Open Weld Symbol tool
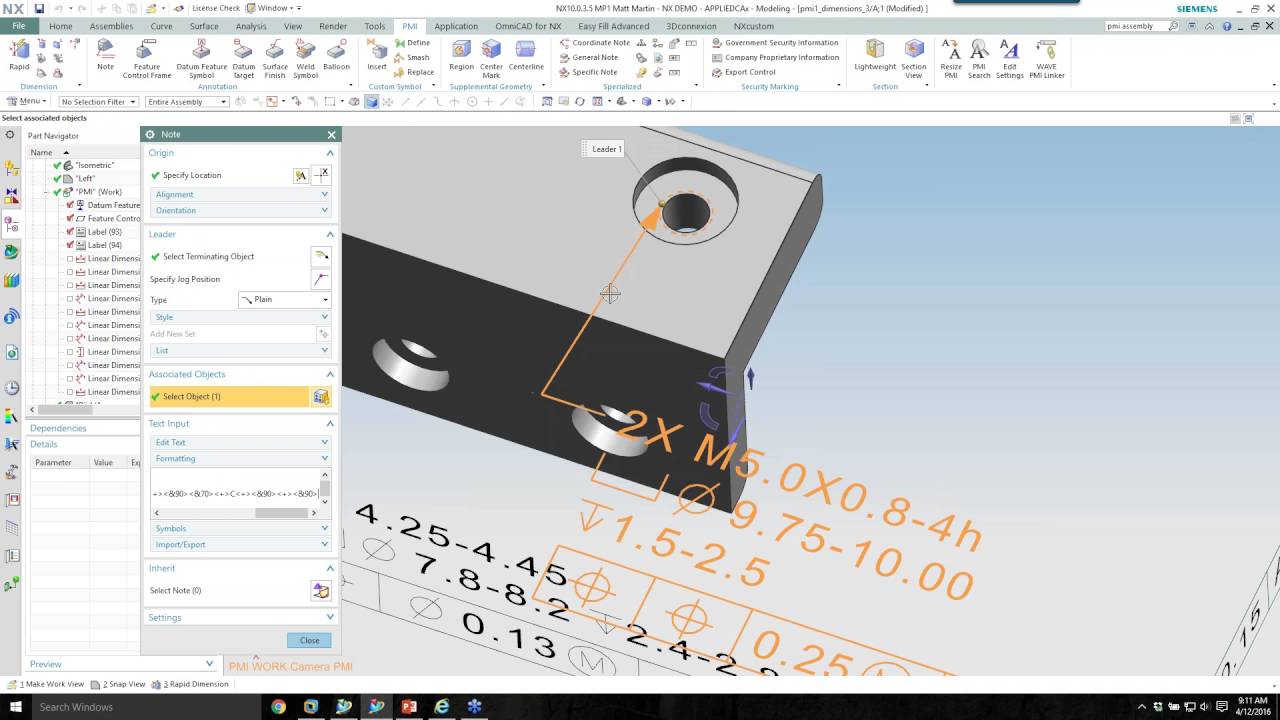This screenshot has height=720, width=1280. coord(305,59)
